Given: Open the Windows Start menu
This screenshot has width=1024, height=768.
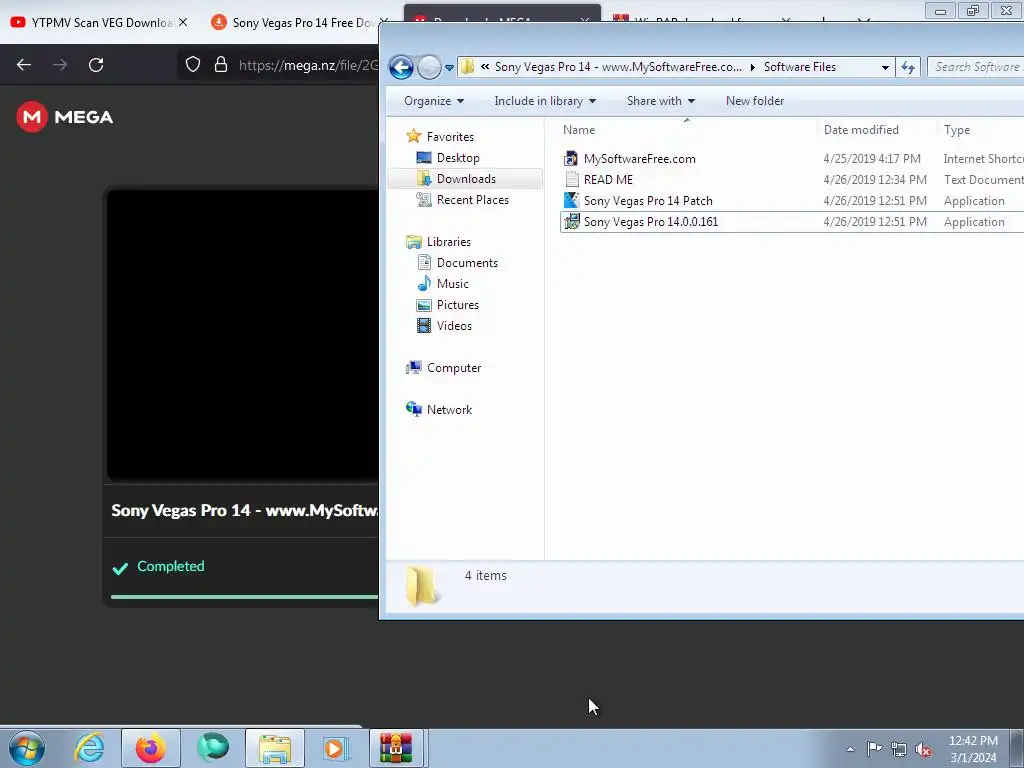Looking at the screenshot, I should pyautogui.click(x=27, y=748).
